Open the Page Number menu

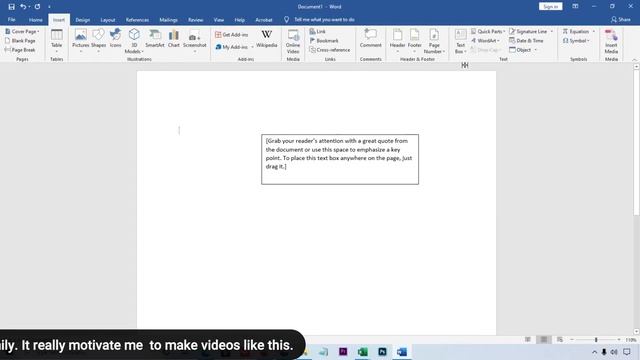434,41
